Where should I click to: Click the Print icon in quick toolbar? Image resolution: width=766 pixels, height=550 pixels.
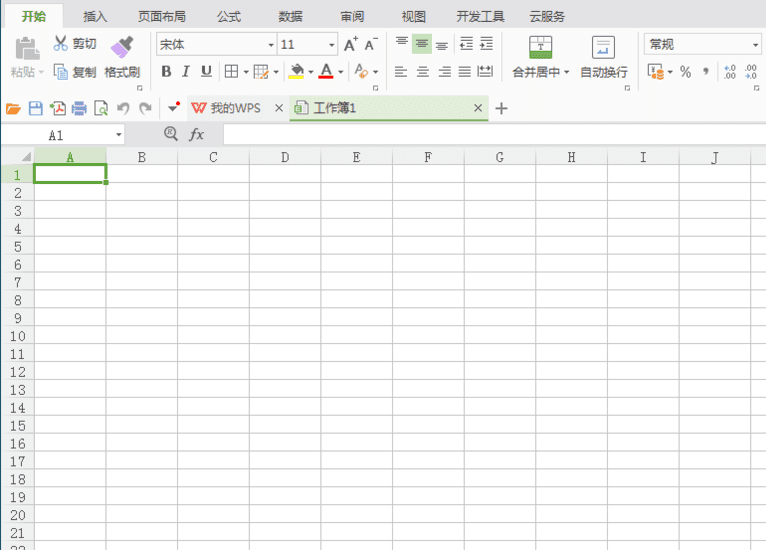click(79, 108)
